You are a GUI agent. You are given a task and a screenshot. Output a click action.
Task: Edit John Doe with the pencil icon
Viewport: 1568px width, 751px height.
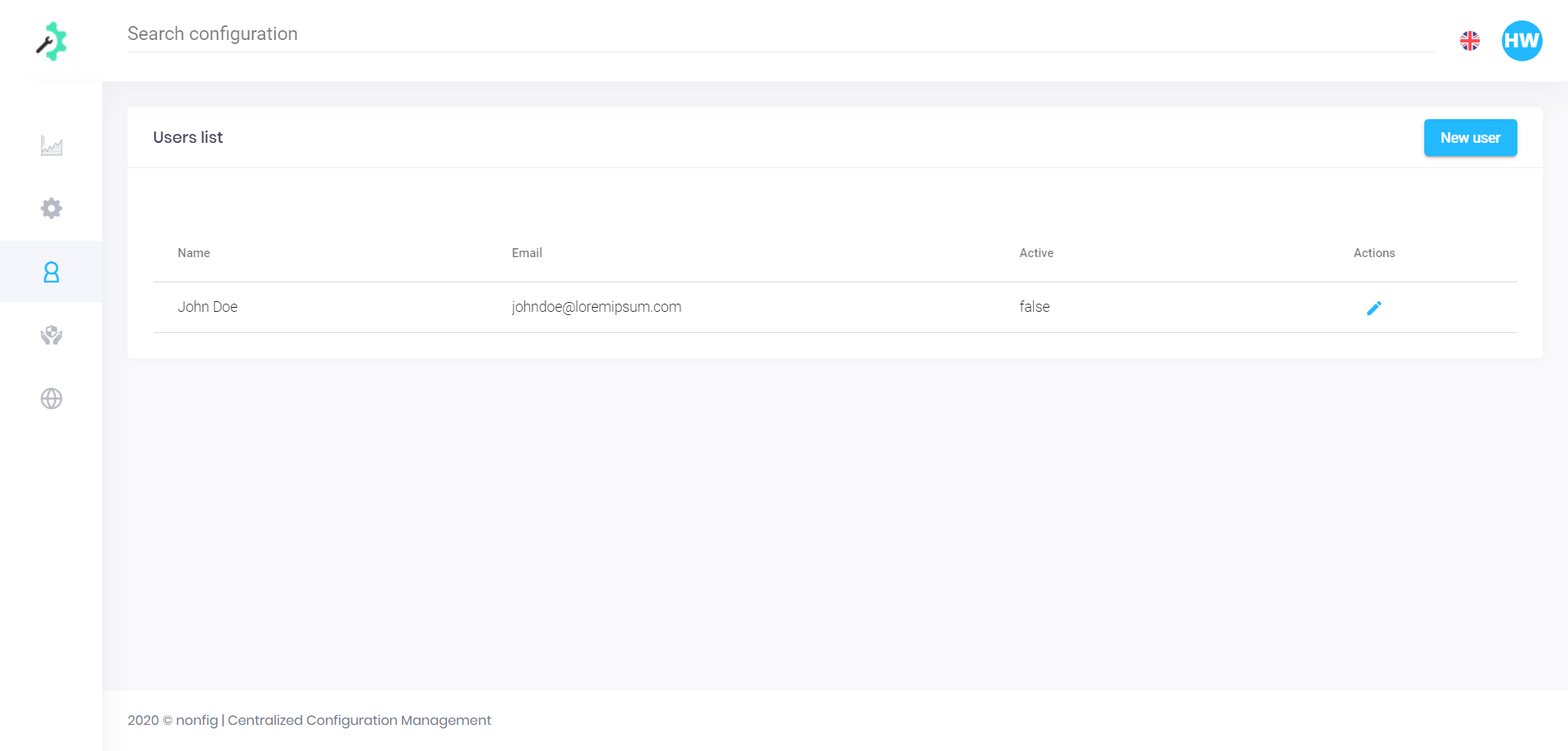1374,308
